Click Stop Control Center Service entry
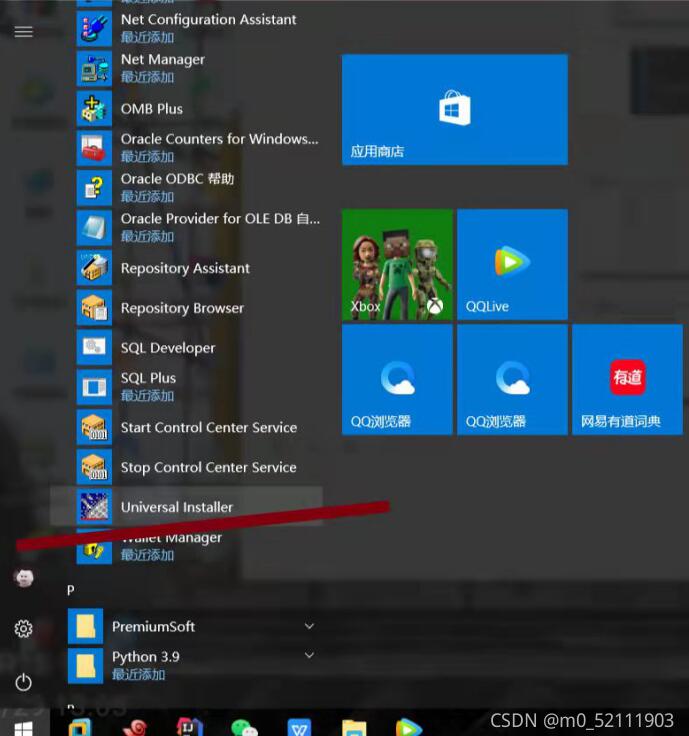 pos(208,467)
